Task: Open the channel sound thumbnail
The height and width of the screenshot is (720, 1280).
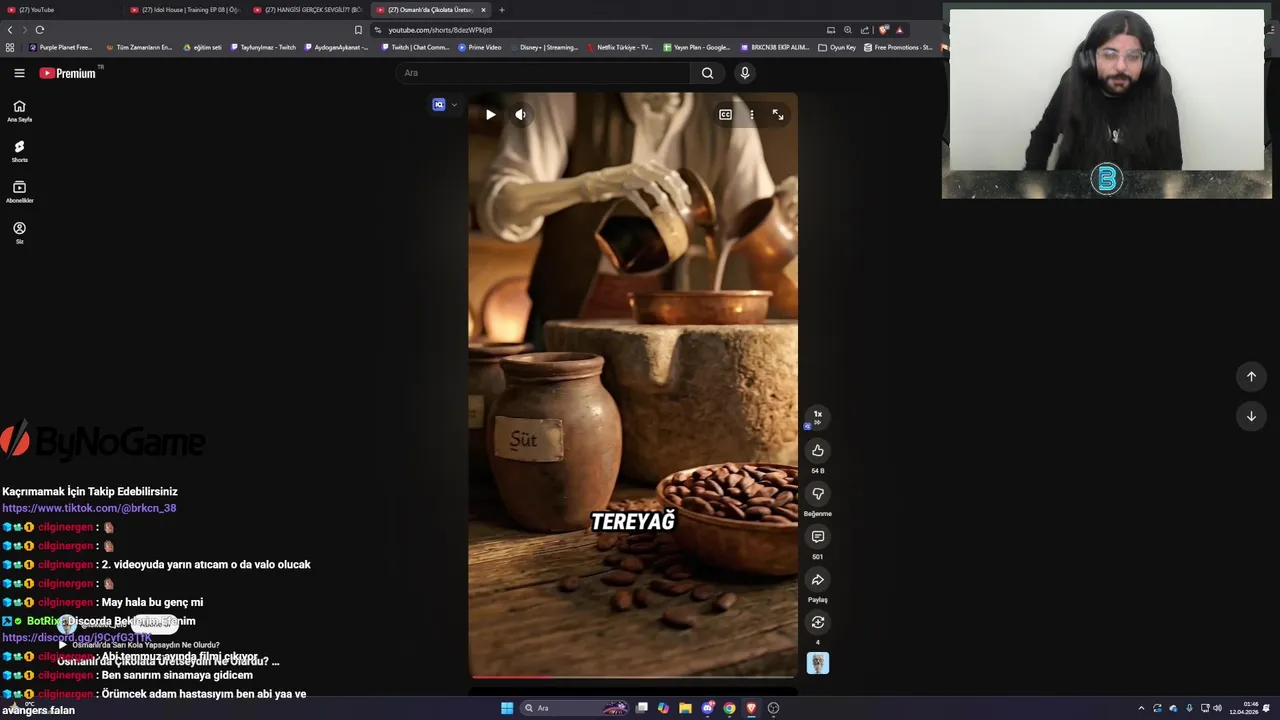Action: (817, 663)
